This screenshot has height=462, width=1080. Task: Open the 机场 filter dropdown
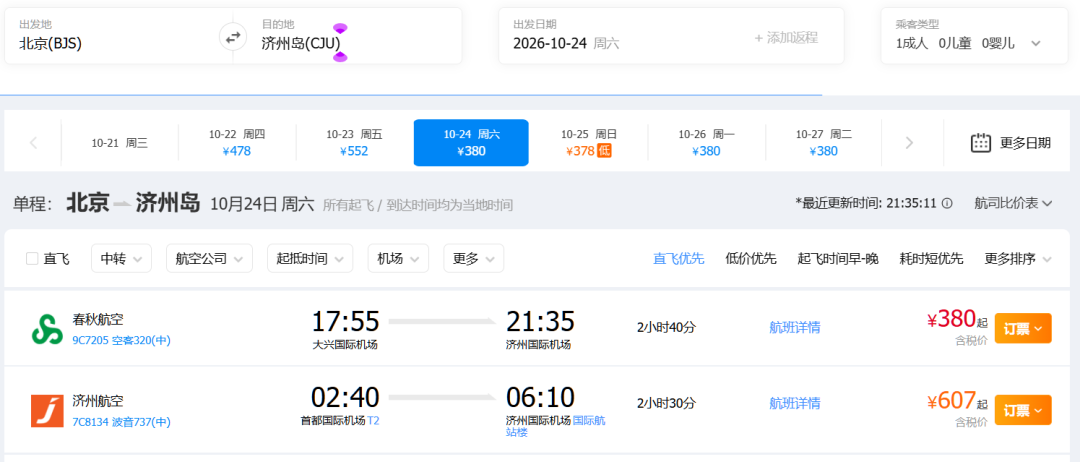pos(398,259)
